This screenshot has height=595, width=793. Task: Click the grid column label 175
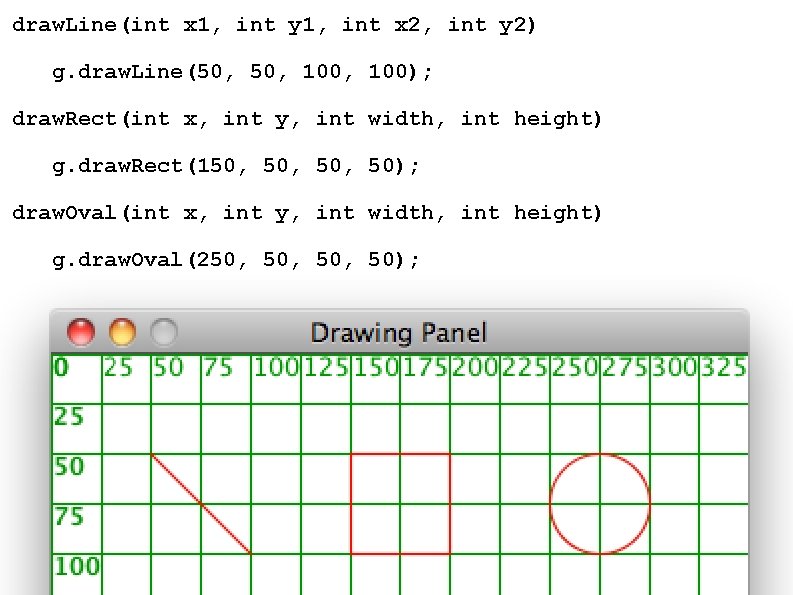425,367
